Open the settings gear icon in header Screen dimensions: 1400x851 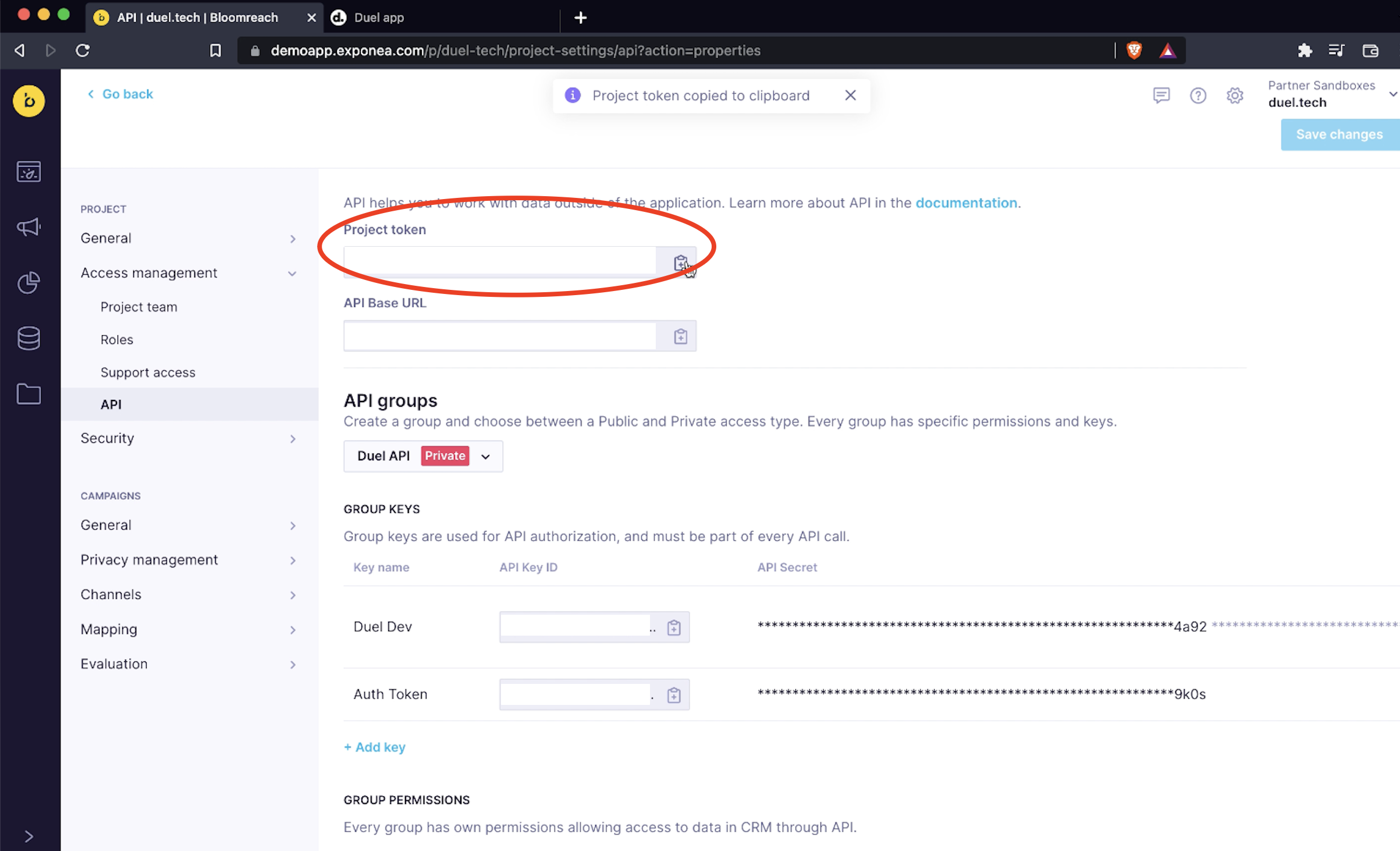[1235, 95]
